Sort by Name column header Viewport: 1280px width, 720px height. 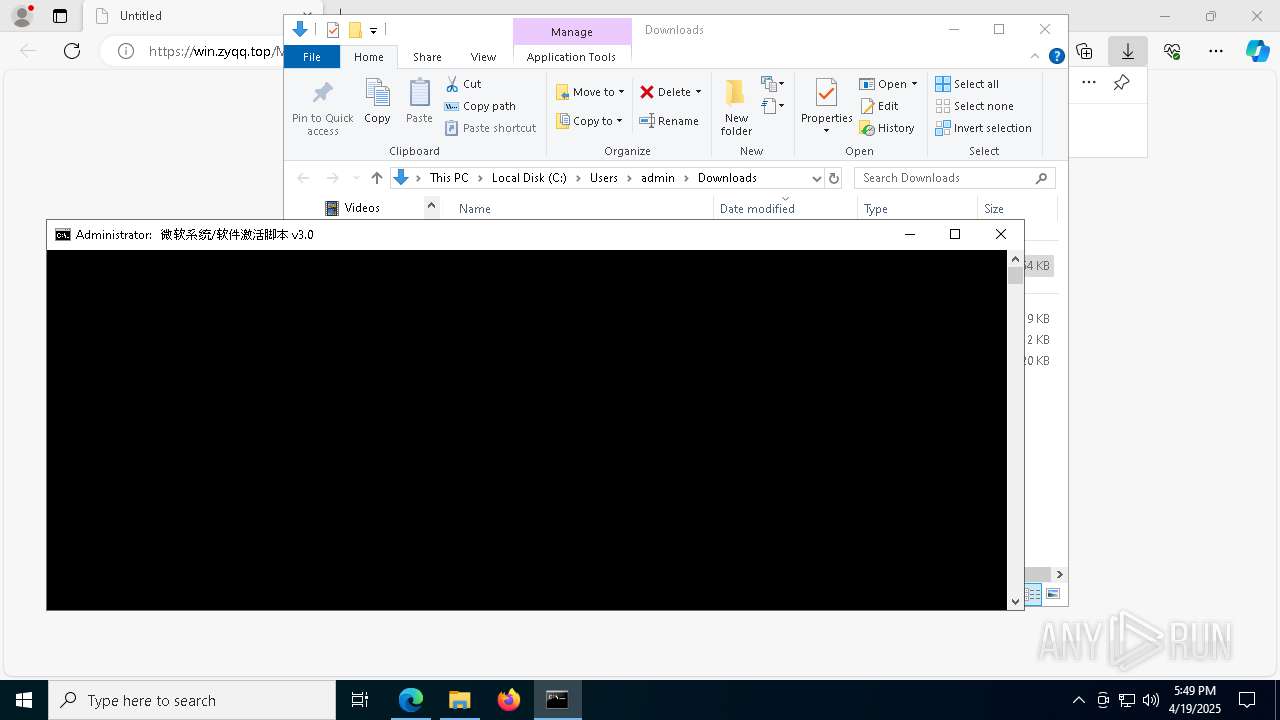474,209
